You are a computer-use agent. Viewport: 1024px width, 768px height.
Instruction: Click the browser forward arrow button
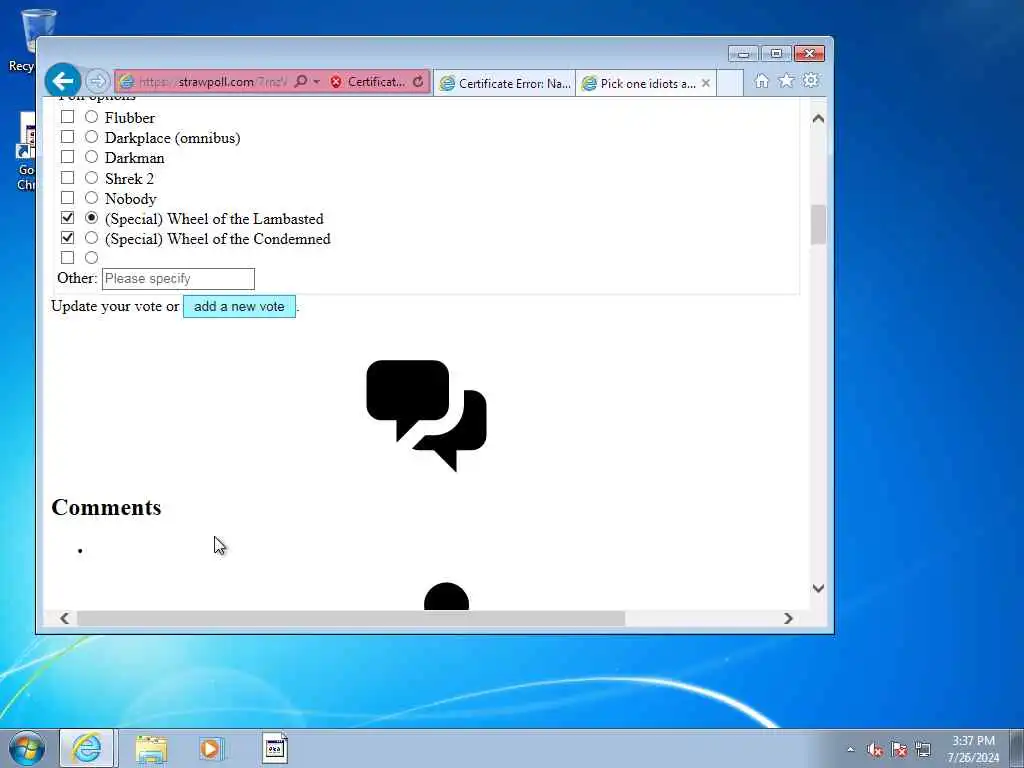pyautogui.click(x=97, y=81)
